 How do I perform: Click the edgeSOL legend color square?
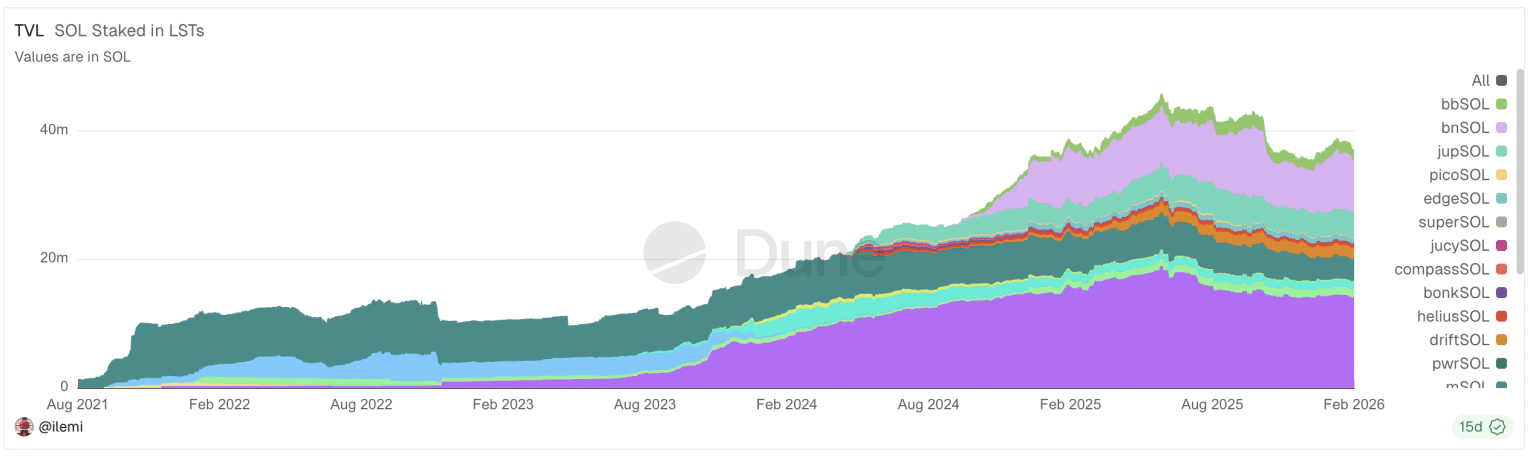(1501, 199)
